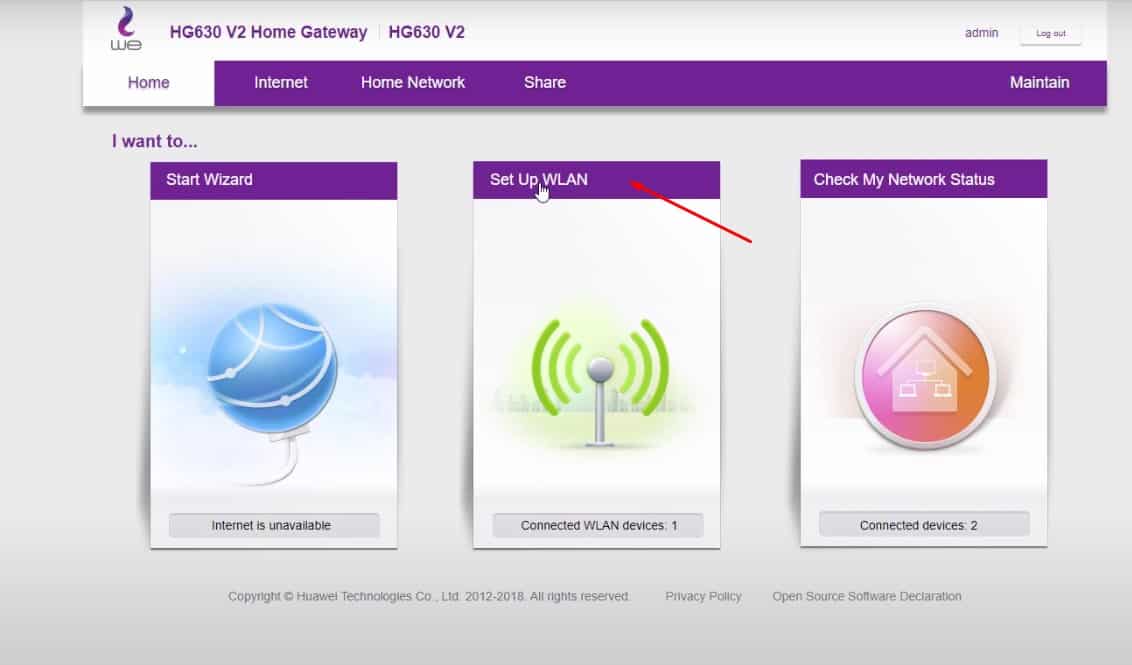1132x665 pixels.
Task: Select the Start Wizard card header
Action: [x=274, y=180]
